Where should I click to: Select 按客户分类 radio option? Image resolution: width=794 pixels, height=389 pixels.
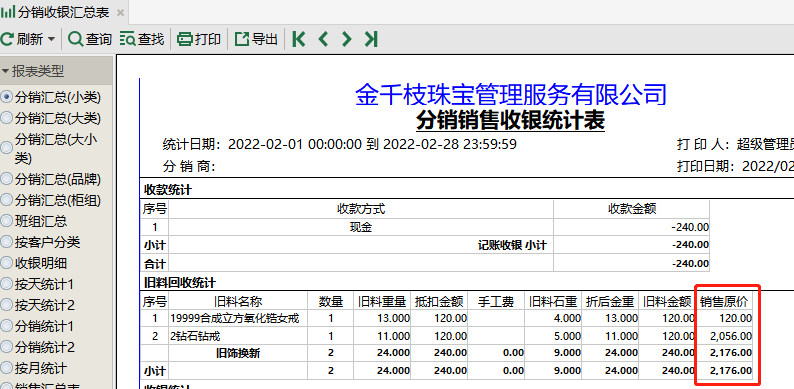[7, 242]
